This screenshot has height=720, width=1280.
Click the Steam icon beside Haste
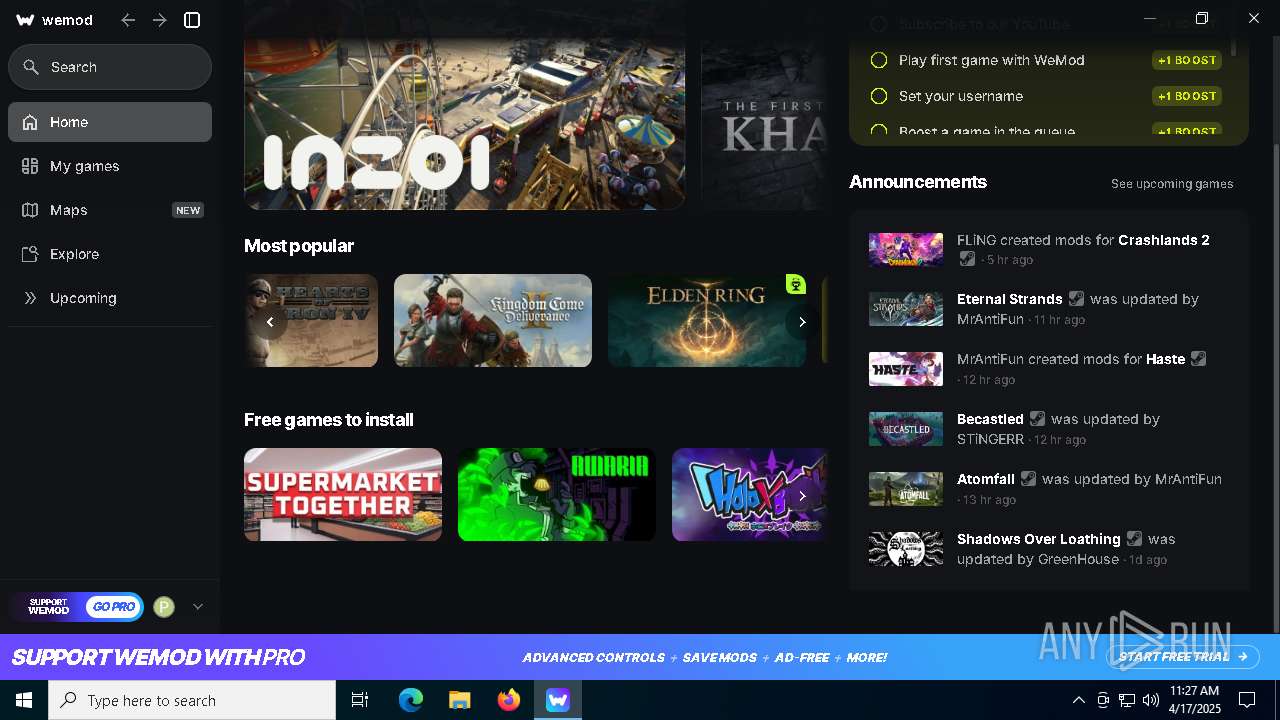[x=1198, y=359]
